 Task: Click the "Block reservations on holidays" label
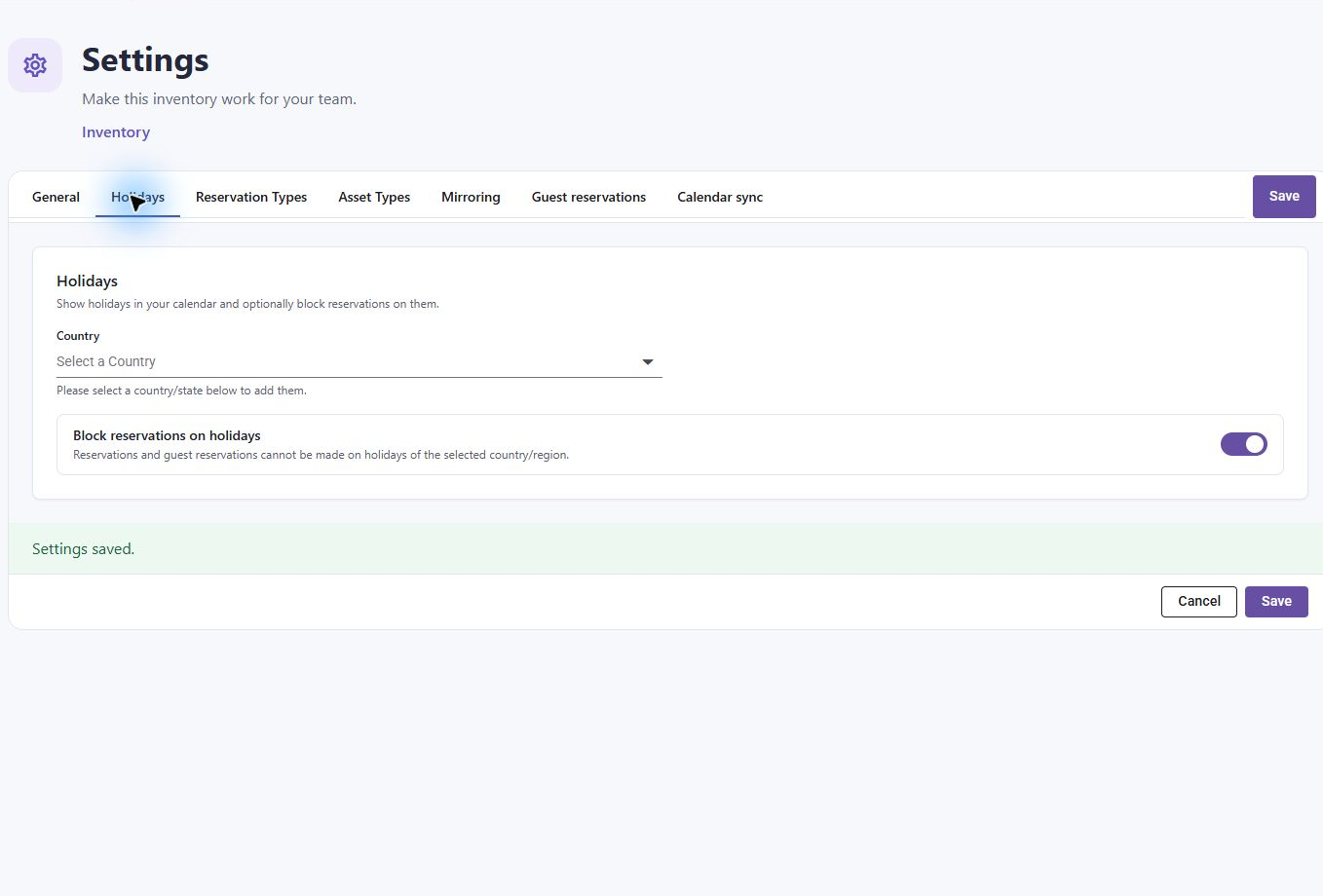click(167, 435)
